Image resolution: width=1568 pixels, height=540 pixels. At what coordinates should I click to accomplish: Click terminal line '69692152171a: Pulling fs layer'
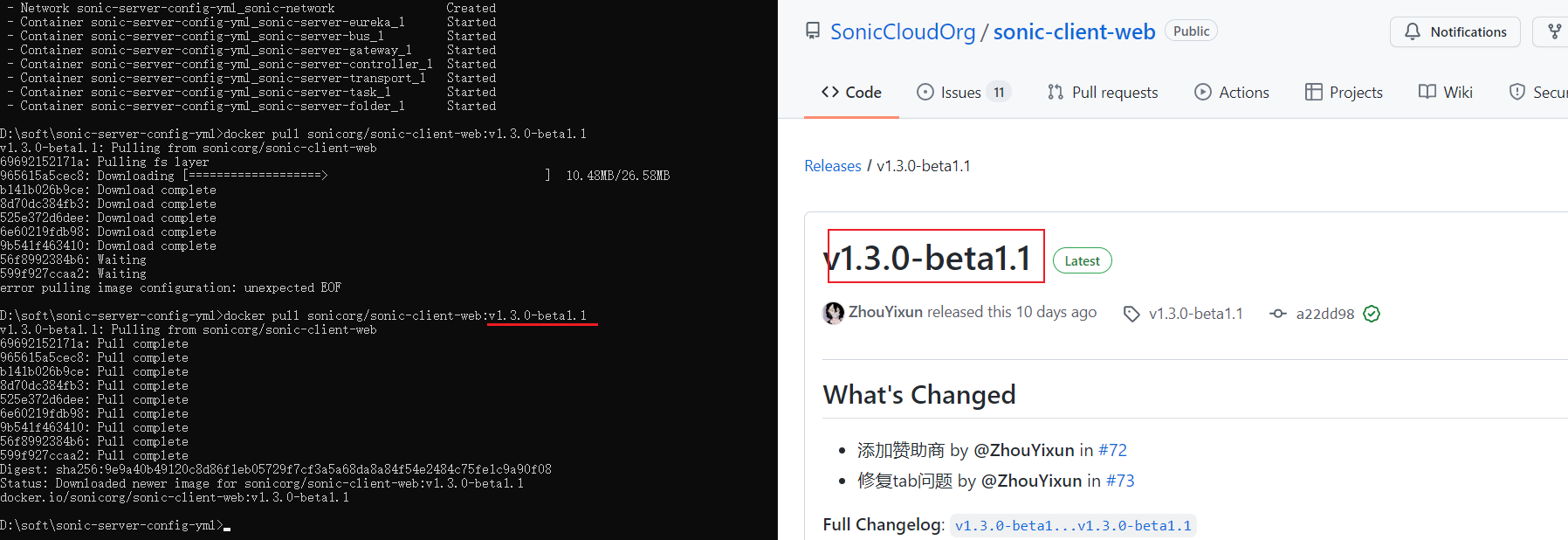pyautogui.click(x=105, y=162)
